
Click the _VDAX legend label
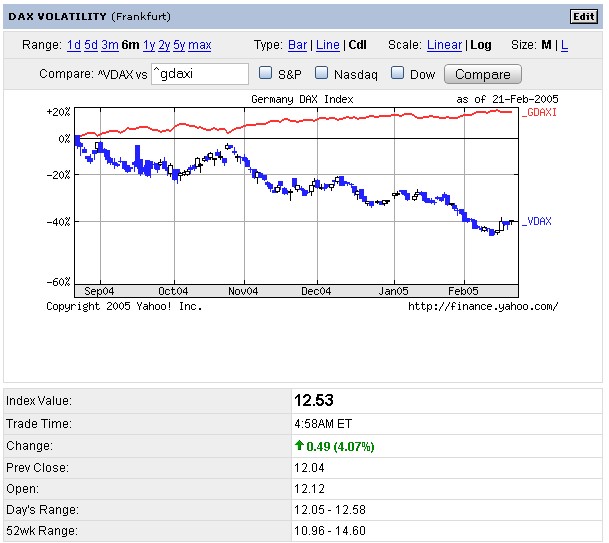click(537, 221)
